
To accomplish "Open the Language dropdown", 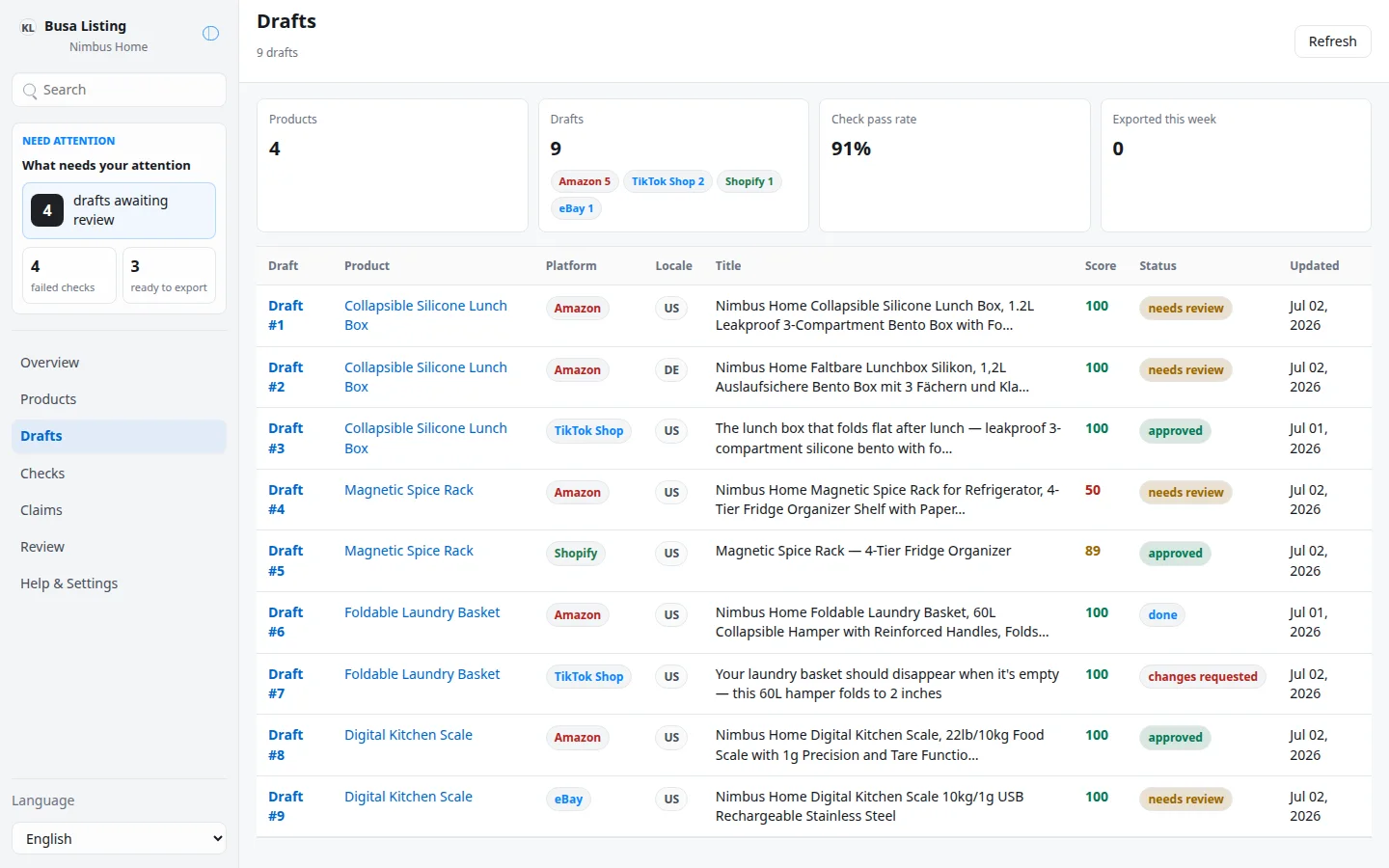I will click(x=119, y=838).
